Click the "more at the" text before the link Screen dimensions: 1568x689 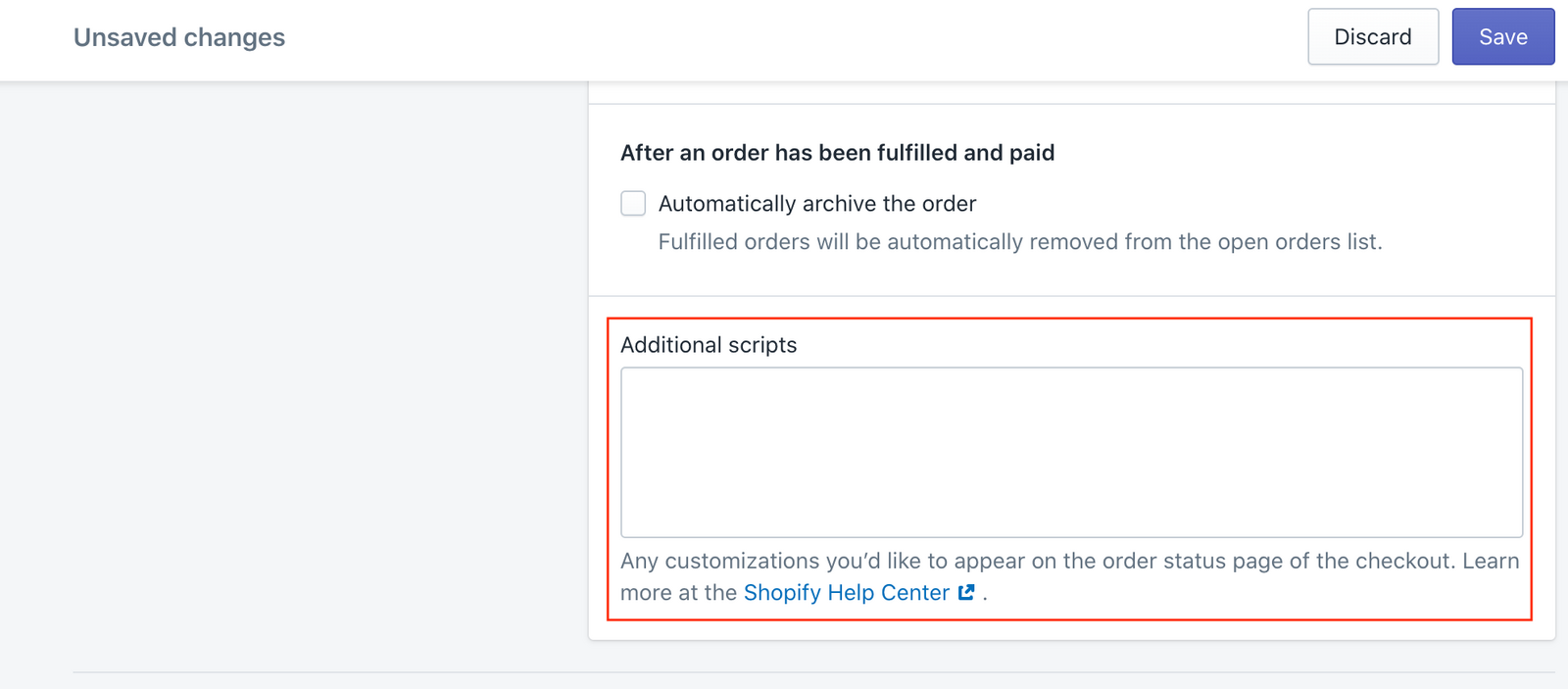coord(678,593)
